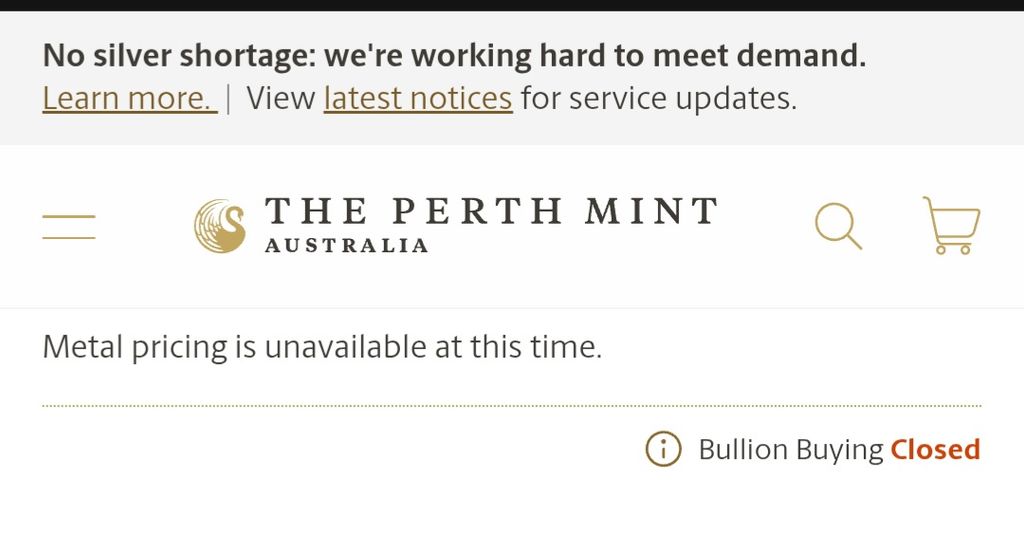1024x533 pixels.
Task: Click the "for service updates" text
Action: click(x=658, y=99)
